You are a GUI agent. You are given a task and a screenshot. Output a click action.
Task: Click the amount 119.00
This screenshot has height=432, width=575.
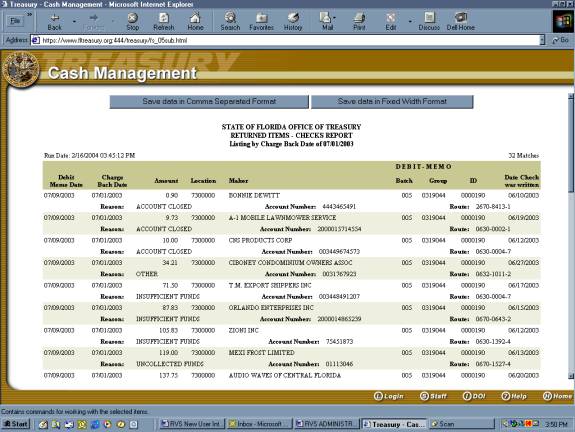(168, 352)
